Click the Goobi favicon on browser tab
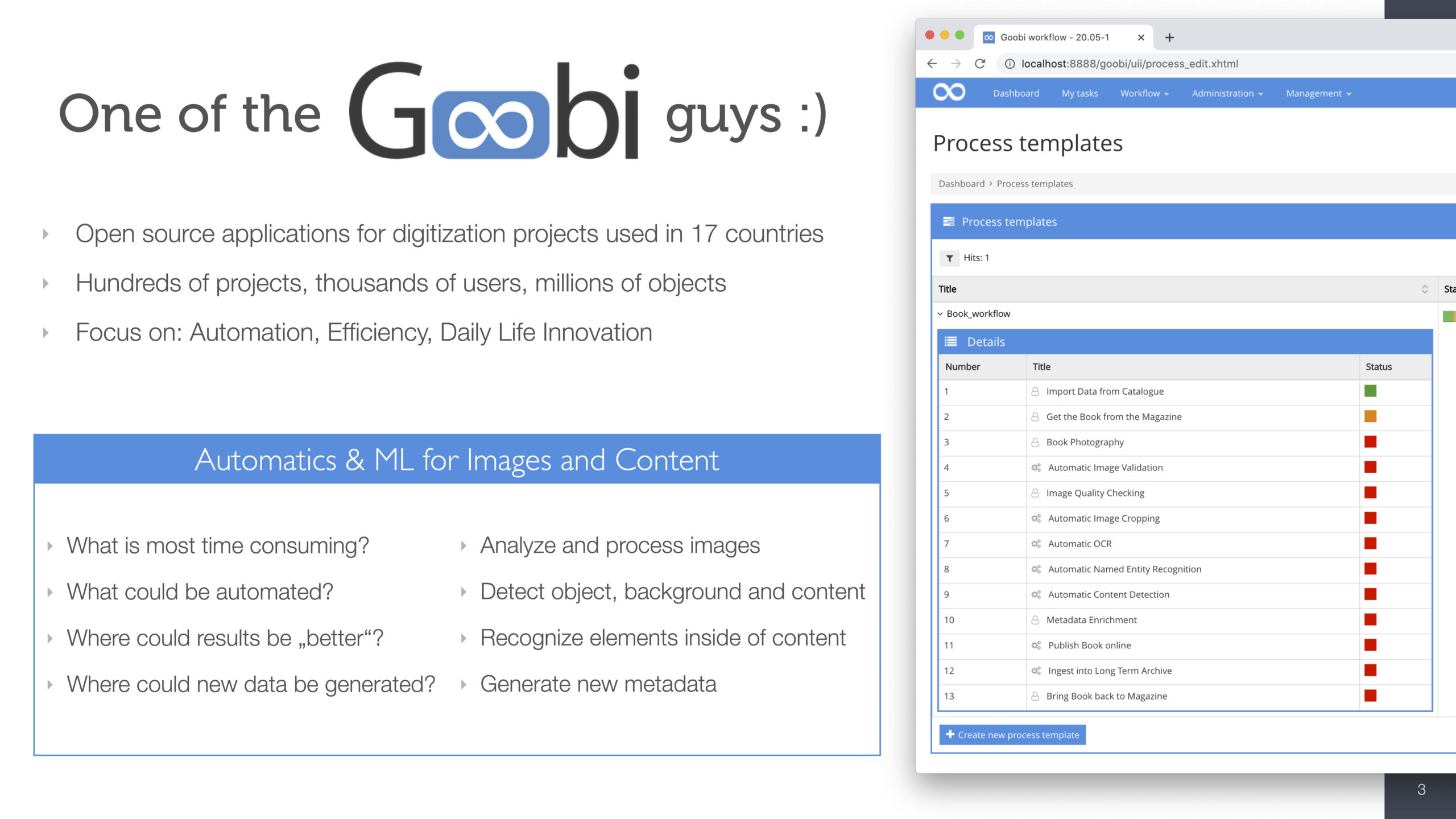This screenshot has width=1456, height=819. click(x=988, y=38)
